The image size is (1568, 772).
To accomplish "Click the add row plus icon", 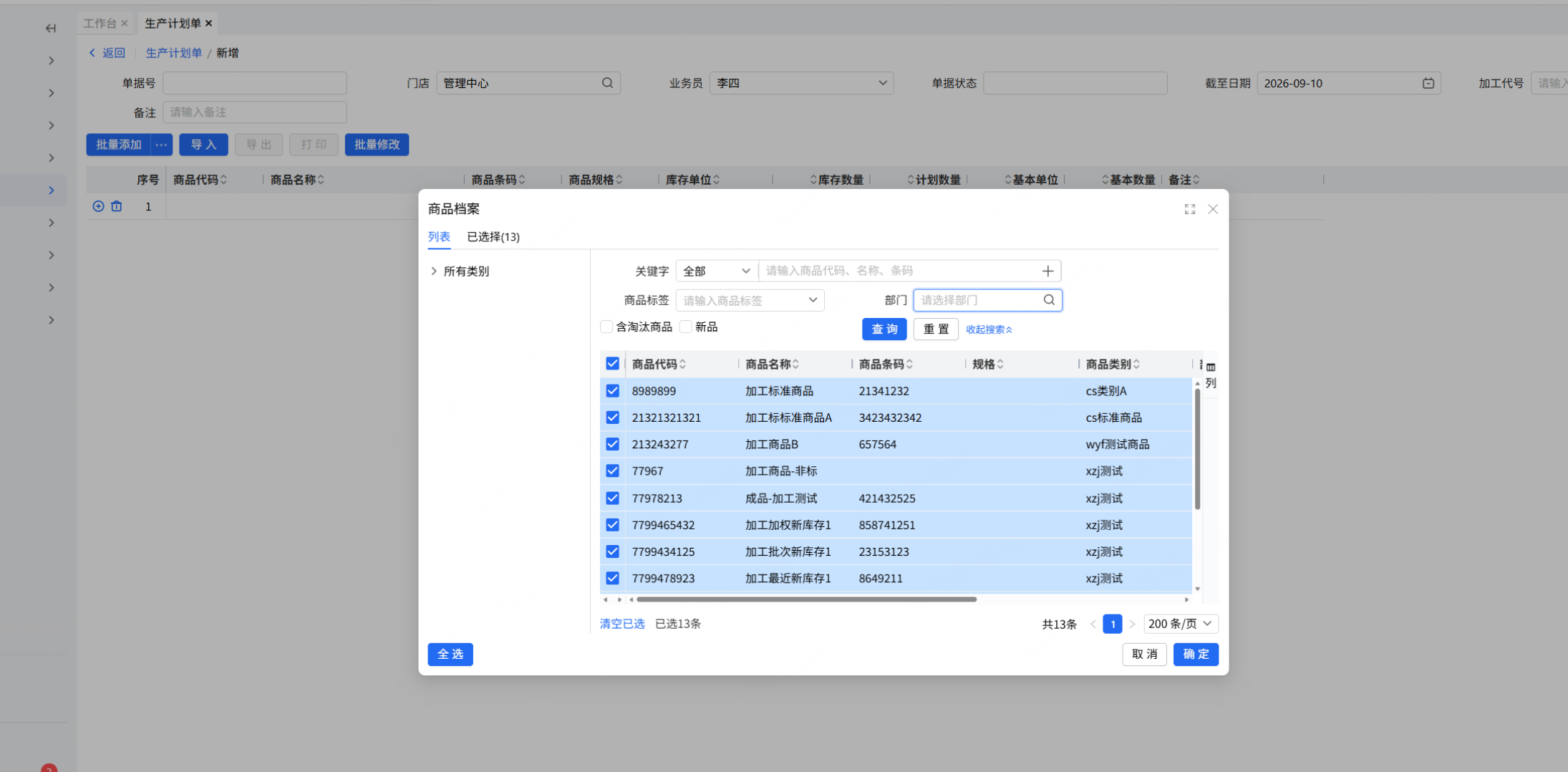I will pyautogui.click(x=99, y=206).
